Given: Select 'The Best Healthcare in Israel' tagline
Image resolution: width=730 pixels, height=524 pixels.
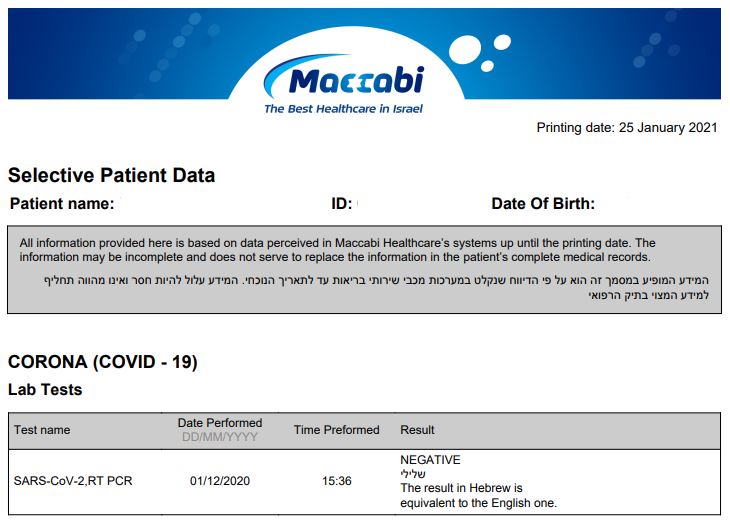Looking at the screenshot, I should pos(343,109).
